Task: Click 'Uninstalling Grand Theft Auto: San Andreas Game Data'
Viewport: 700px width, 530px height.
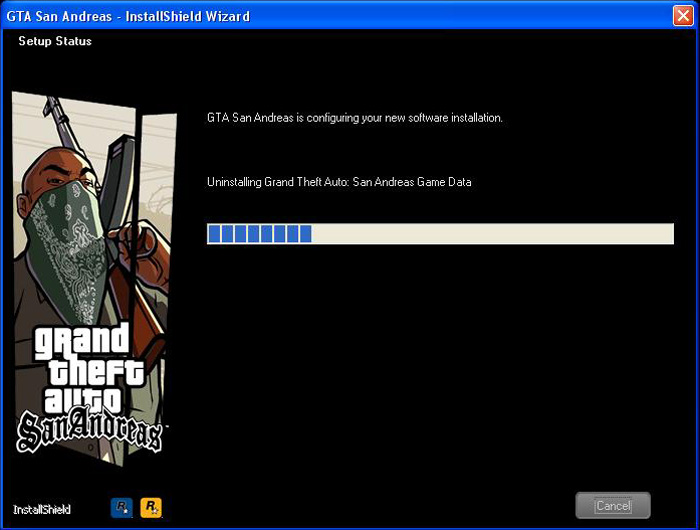Action: [x=339, y=182]
